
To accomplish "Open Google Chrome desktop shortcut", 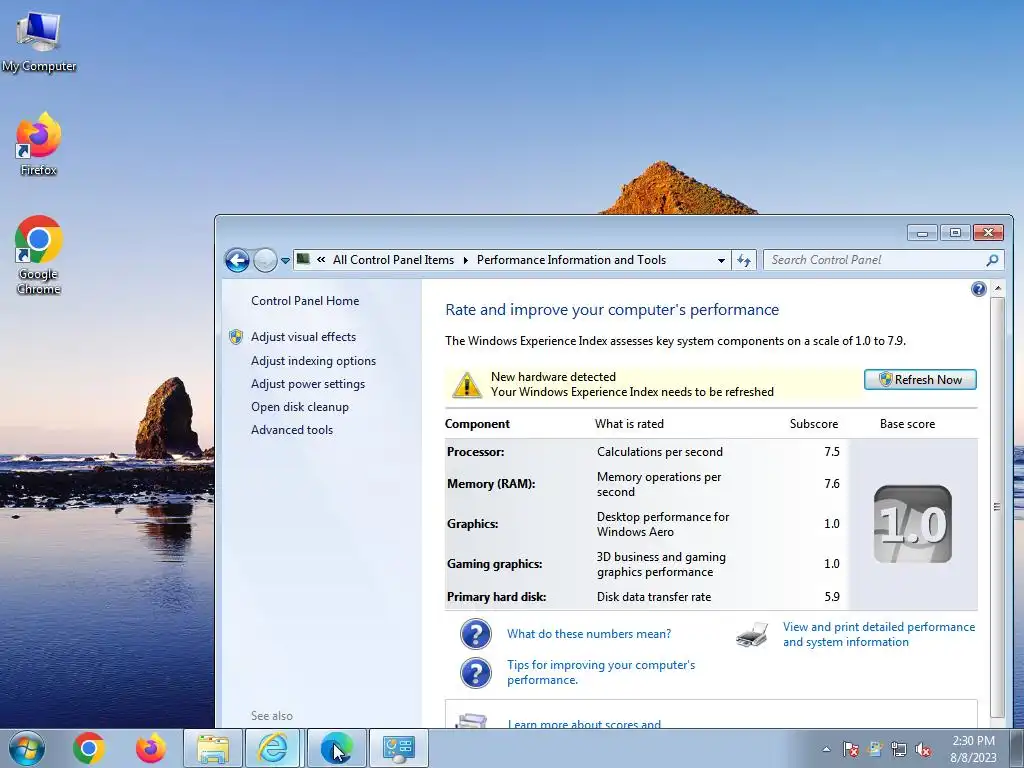I will coord(39,255).
